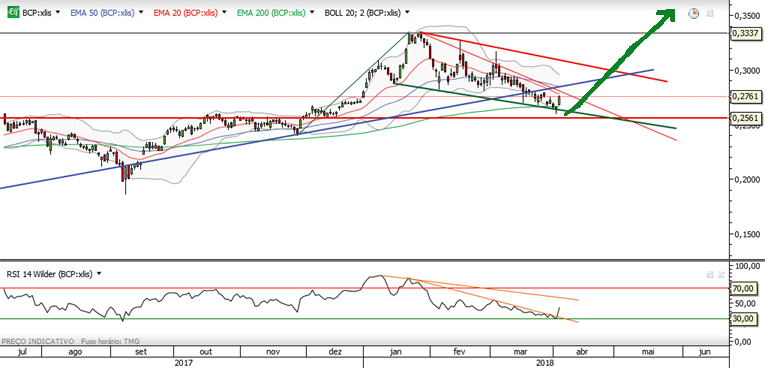Open the BCP:xlis series dropdown

(x=58, y=13)
